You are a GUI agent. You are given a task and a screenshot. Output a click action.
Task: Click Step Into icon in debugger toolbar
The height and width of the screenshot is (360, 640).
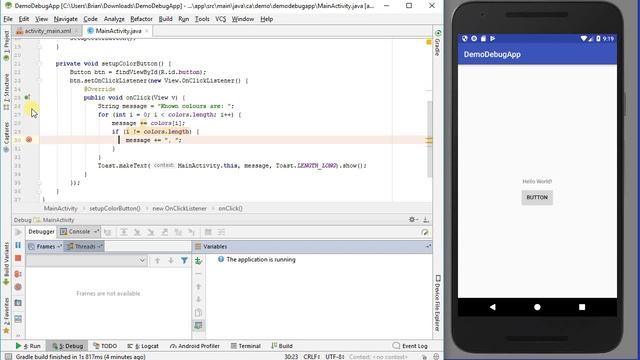click(137, 232)
